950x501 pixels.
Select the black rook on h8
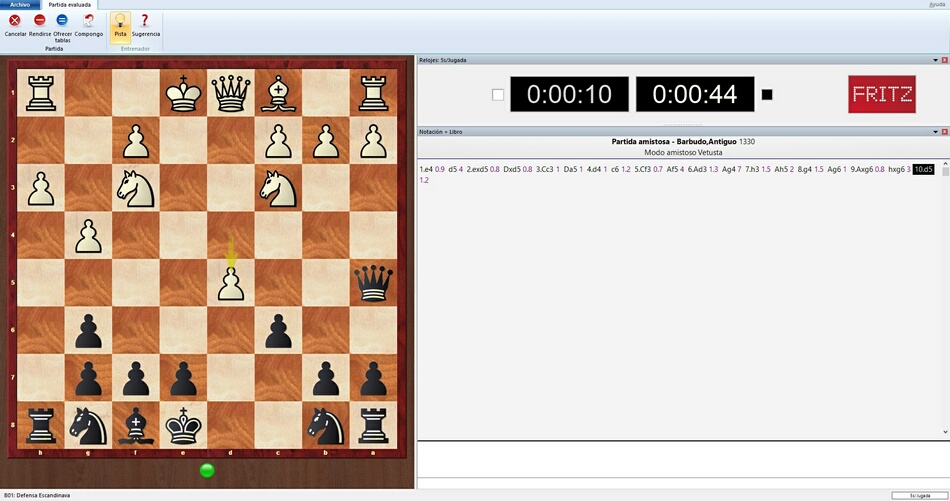(41, 425)
